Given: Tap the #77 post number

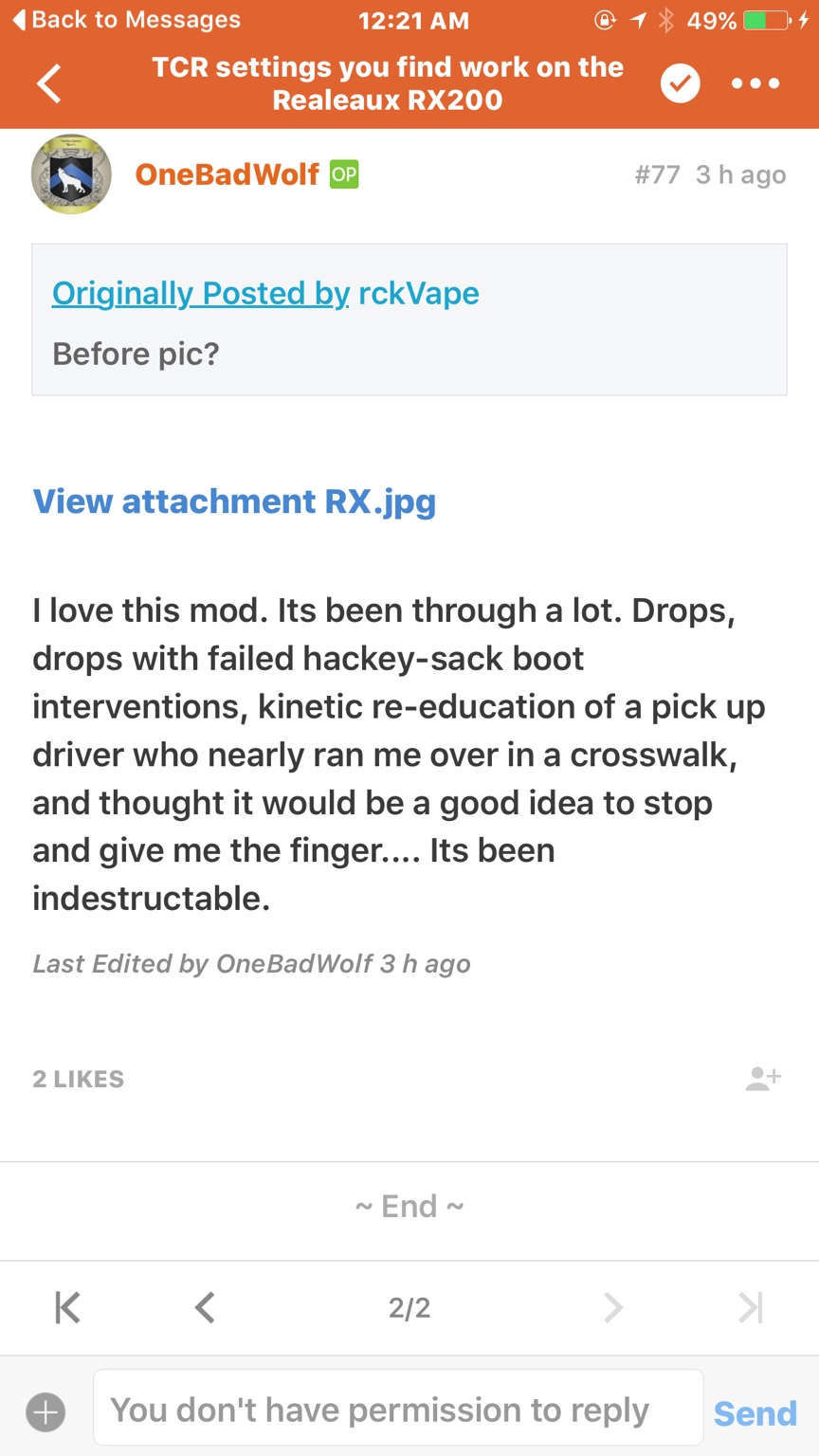Looking at the screenshot, I should [x=657, y=175].
